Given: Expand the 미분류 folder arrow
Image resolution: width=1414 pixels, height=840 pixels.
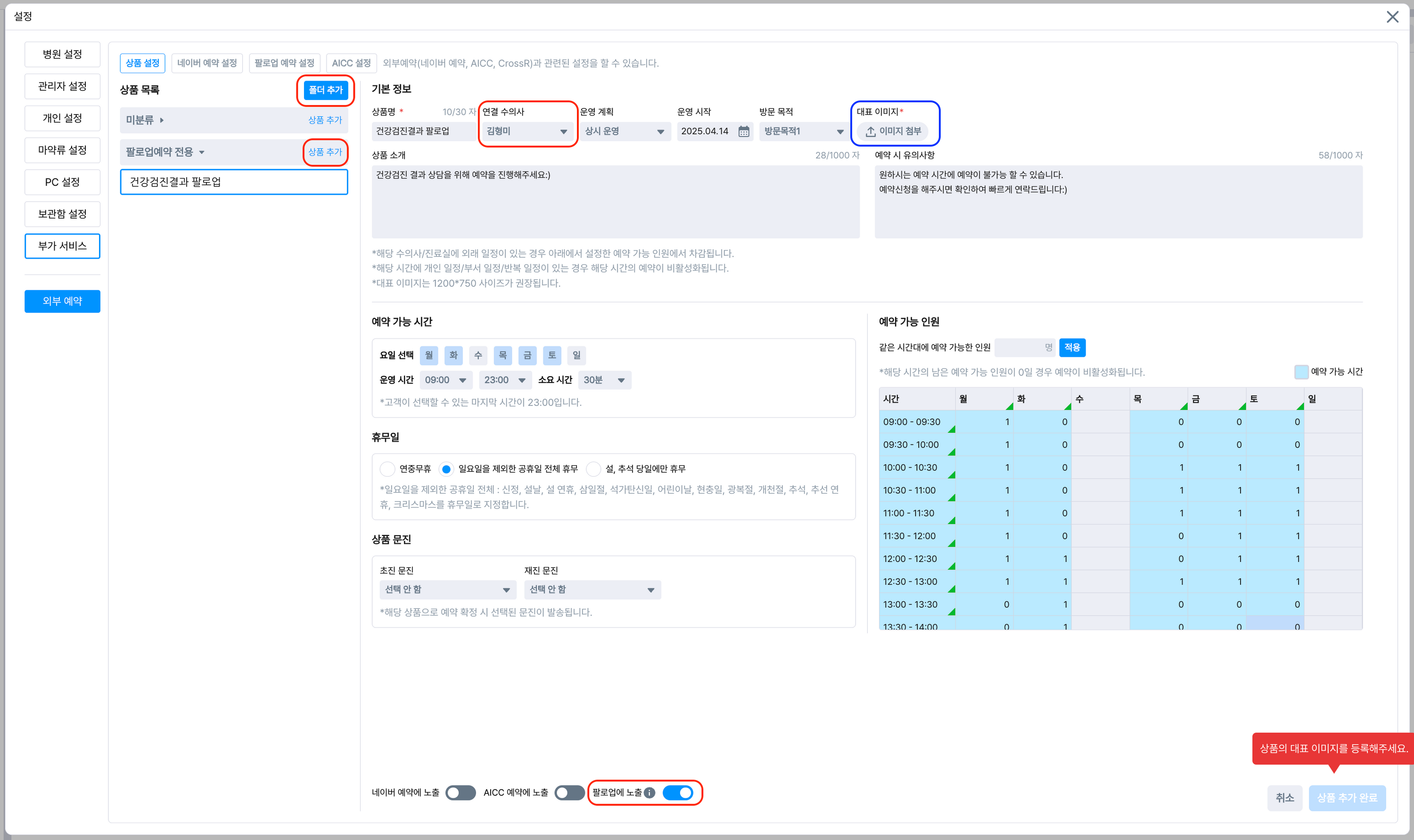Looking at the screenshot, I should pyautogui.click(x=162, y=120).
